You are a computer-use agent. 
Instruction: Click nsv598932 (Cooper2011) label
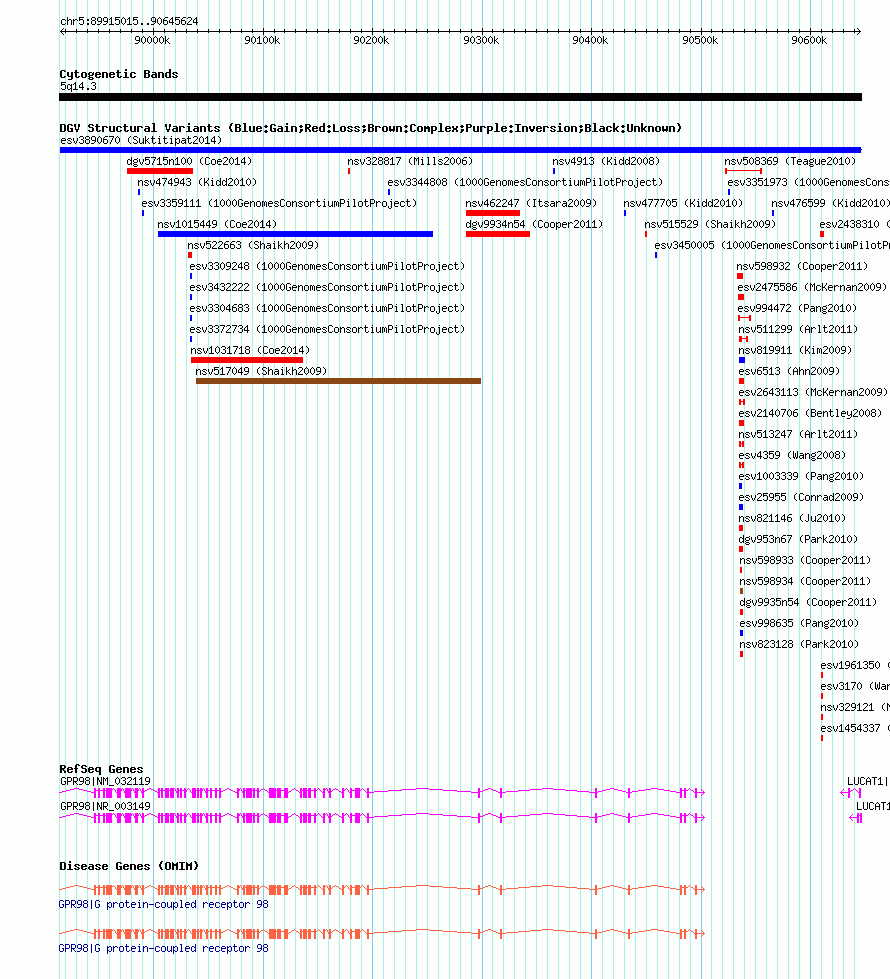tap(802, 267)
